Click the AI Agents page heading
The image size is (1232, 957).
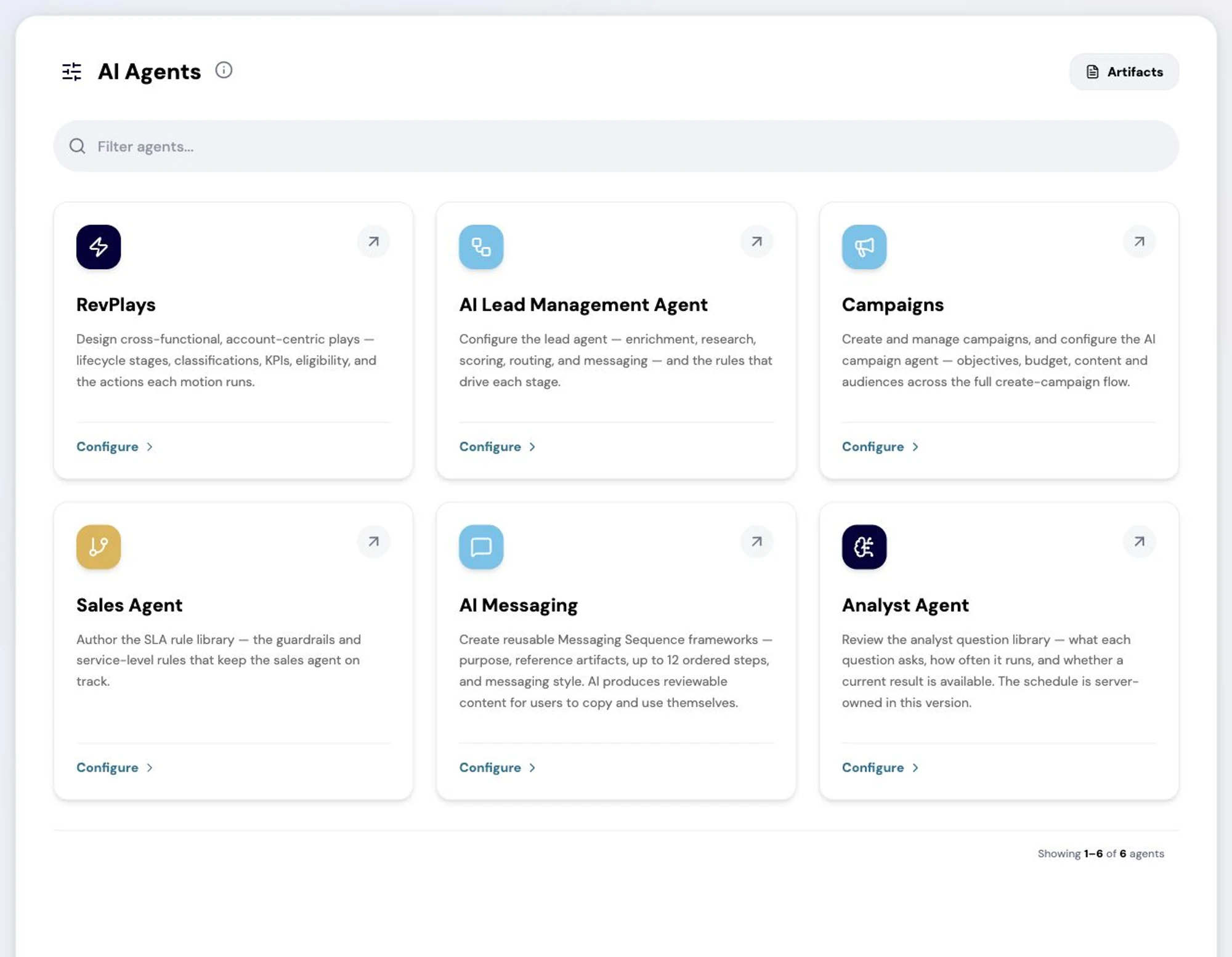pyautogui.click(x=149, y=71)
